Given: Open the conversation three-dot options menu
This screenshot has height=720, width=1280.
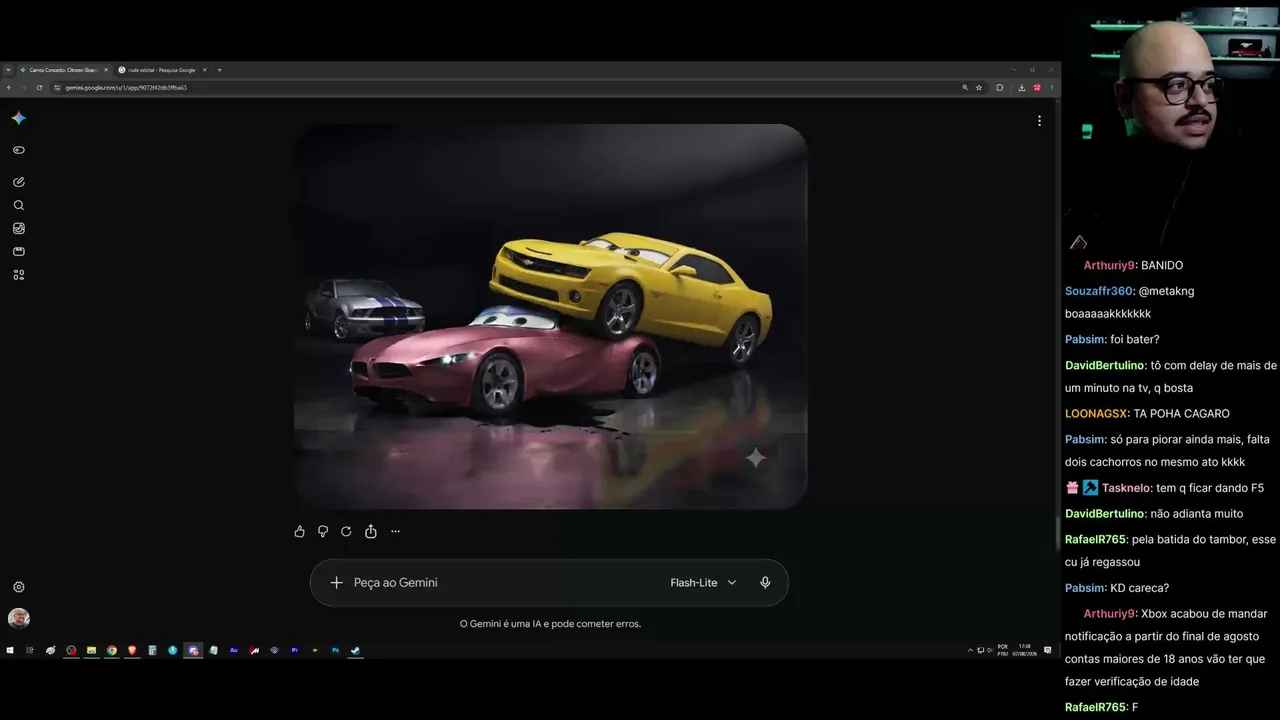Looking at the screenshot, I should click(x=1039, y=120).
